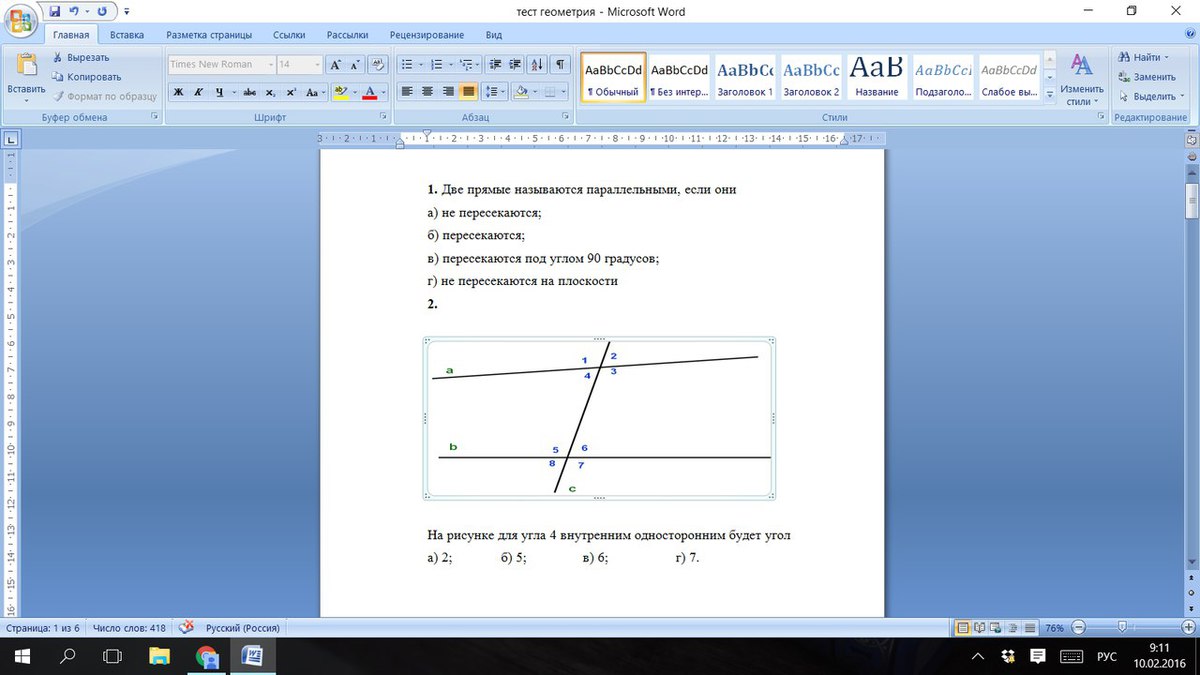
Task: Toggle bold (Ж) formatting
Action: tap(178, 92)
